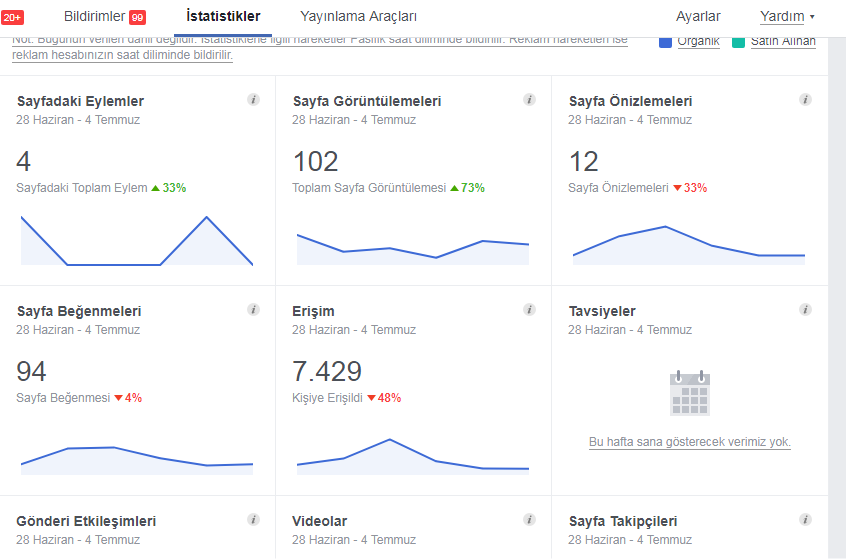
Task: Click 'Toplam Sayfa Görüntülemesi' label
Action: click(370, 188)
